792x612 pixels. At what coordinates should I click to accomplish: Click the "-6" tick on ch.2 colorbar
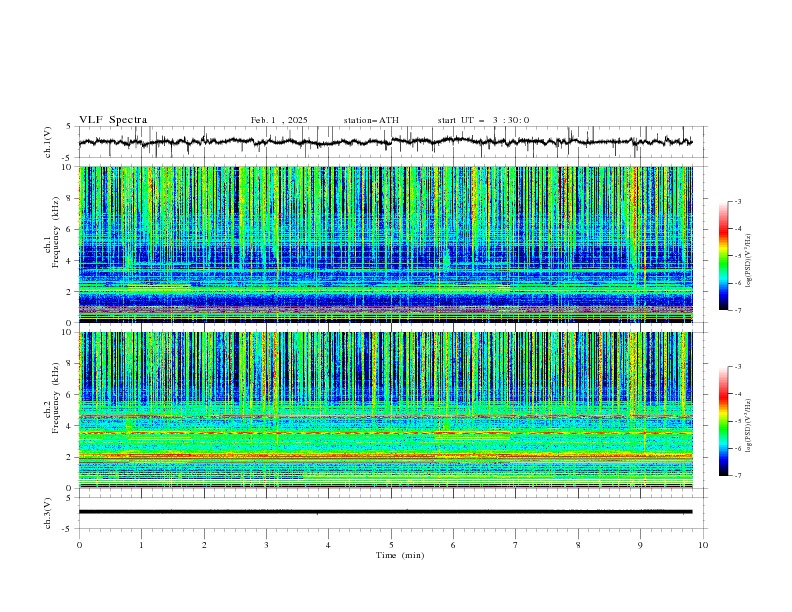(x=737, y=448)
